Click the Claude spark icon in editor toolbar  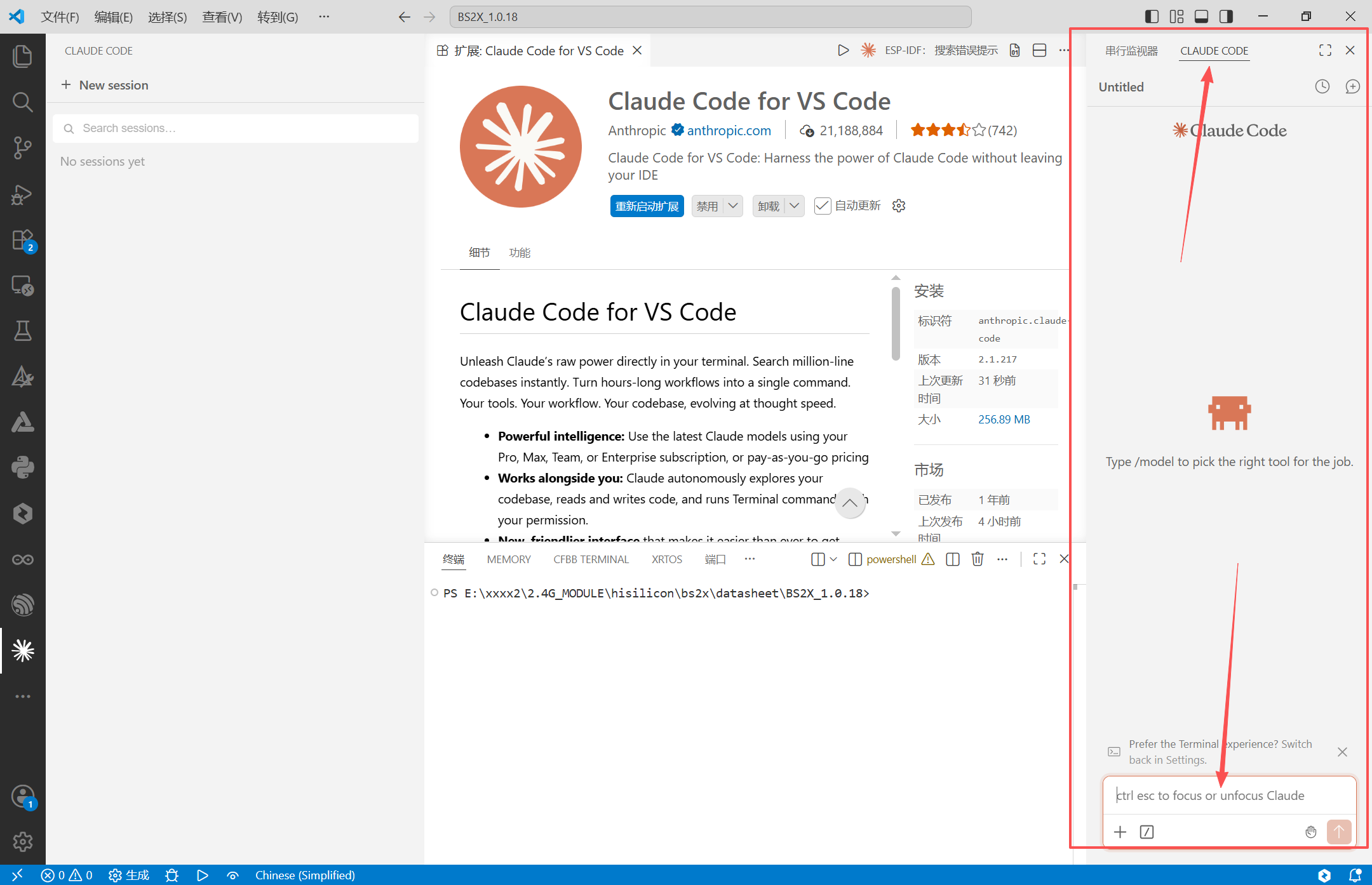point(868,50)
